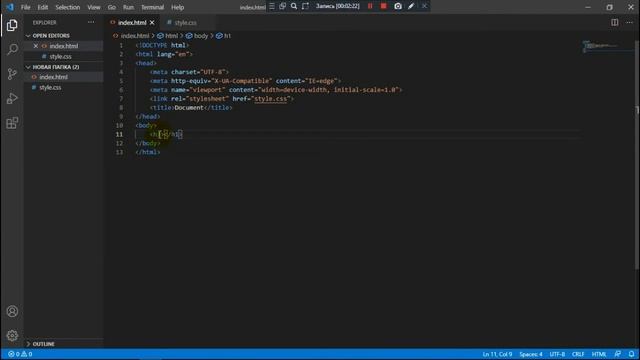Open the Help menu

[x=178, y=7]
